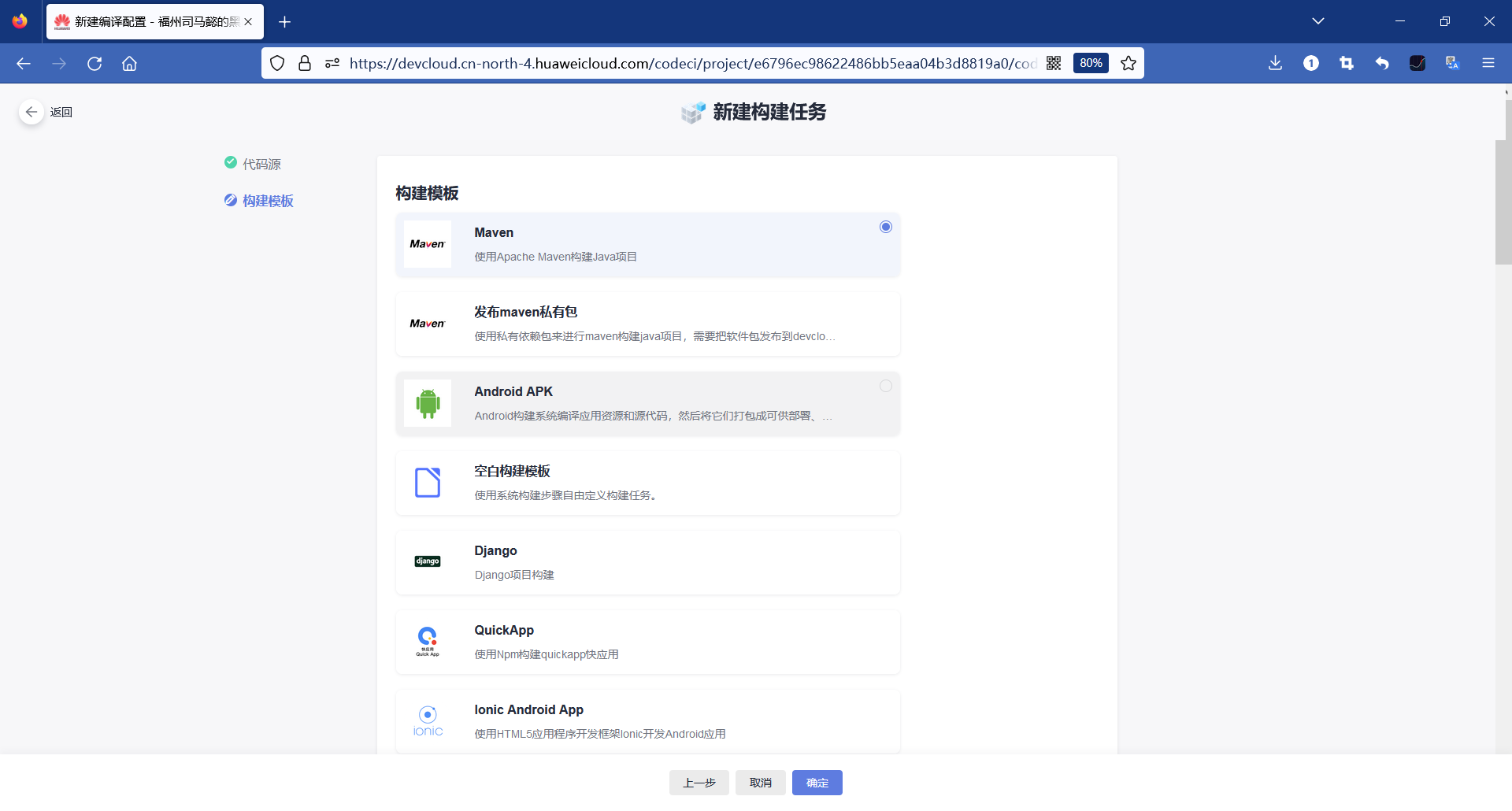1512x811 pixels.
Task: Click the Ionic logo icon
Action: [x=428, y=721]
